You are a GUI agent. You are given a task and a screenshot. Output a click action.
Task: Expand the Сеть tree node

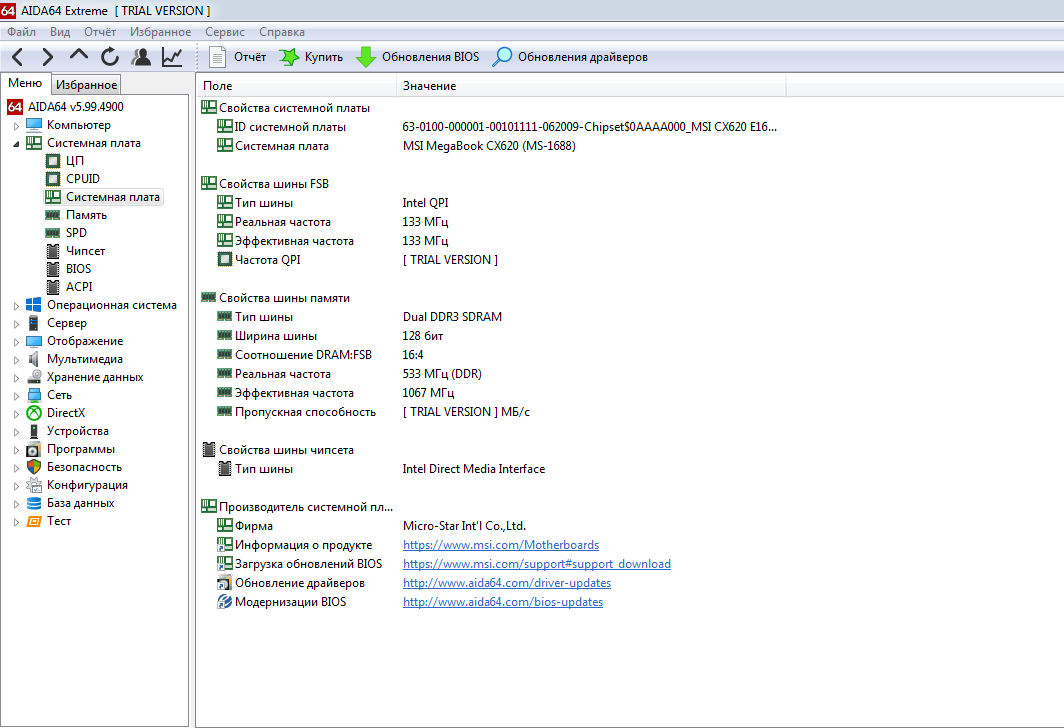click(x=16, y=396)
